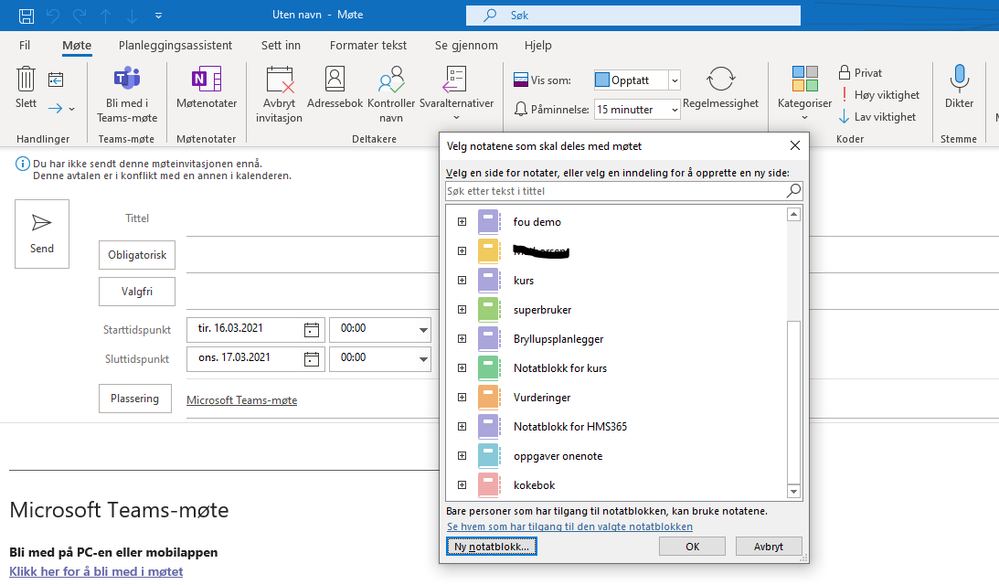This screenshot has width=999, height=585.
Task: Click the Valgfri button
Action: 137,292
